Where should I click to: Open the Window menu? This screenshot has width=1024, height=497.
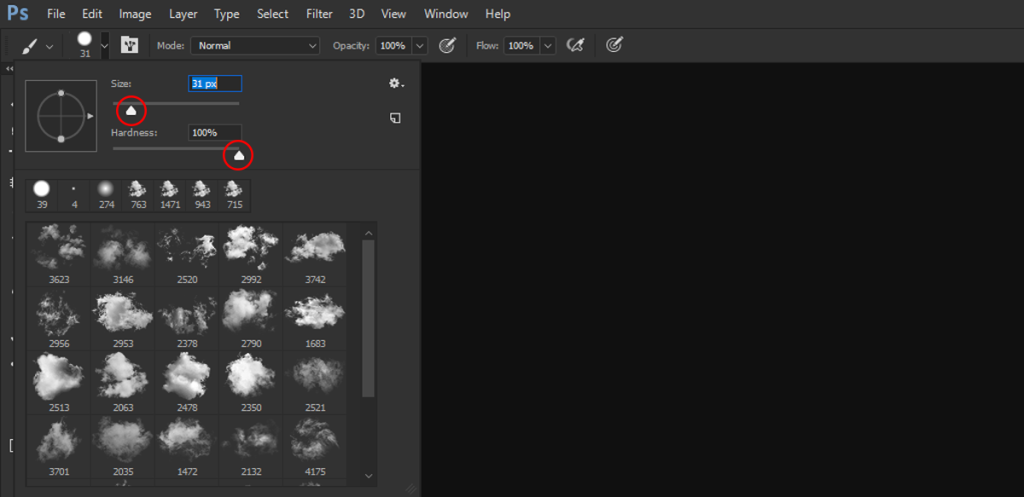pyautogui.click(x=446, y=14)
